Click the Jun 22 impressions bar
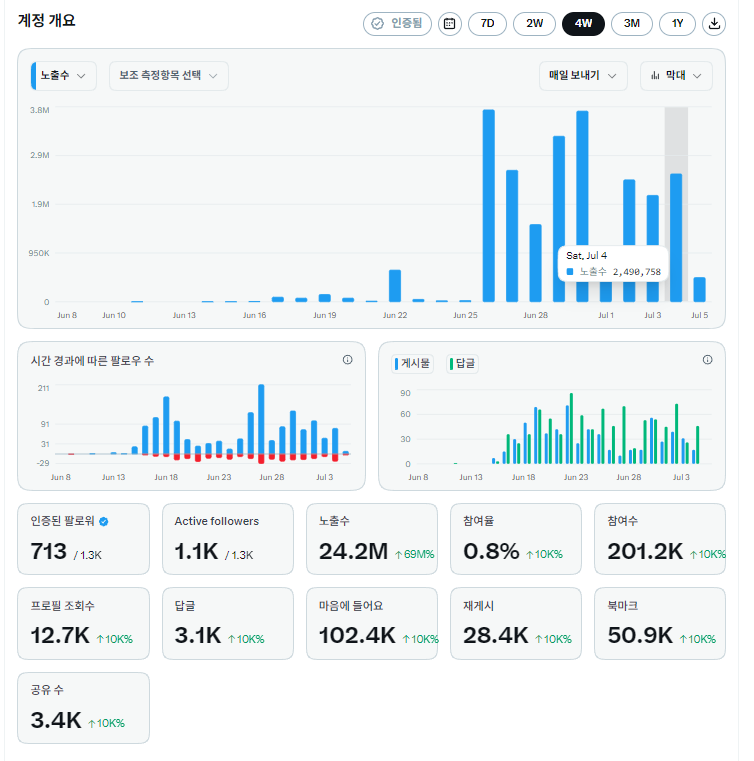Viewport: 754px width, 761px height. [395, 286]
